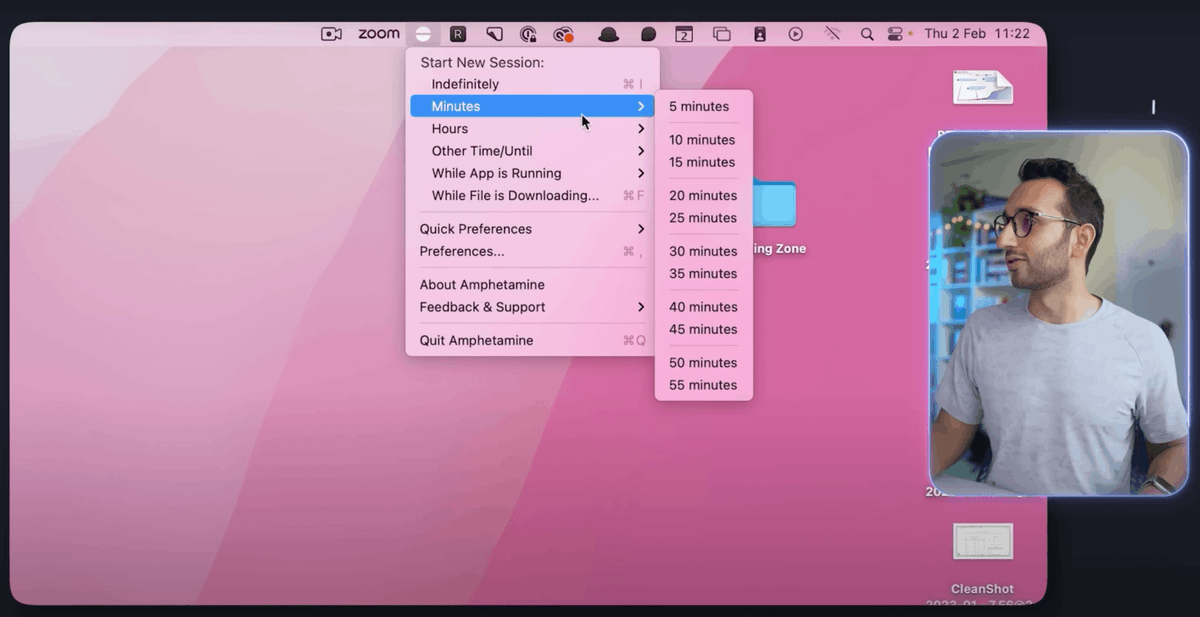The image size is (1200, 617).
Task: Click the Wi-Fi disabled slash icon
Action: click(832, 34)
